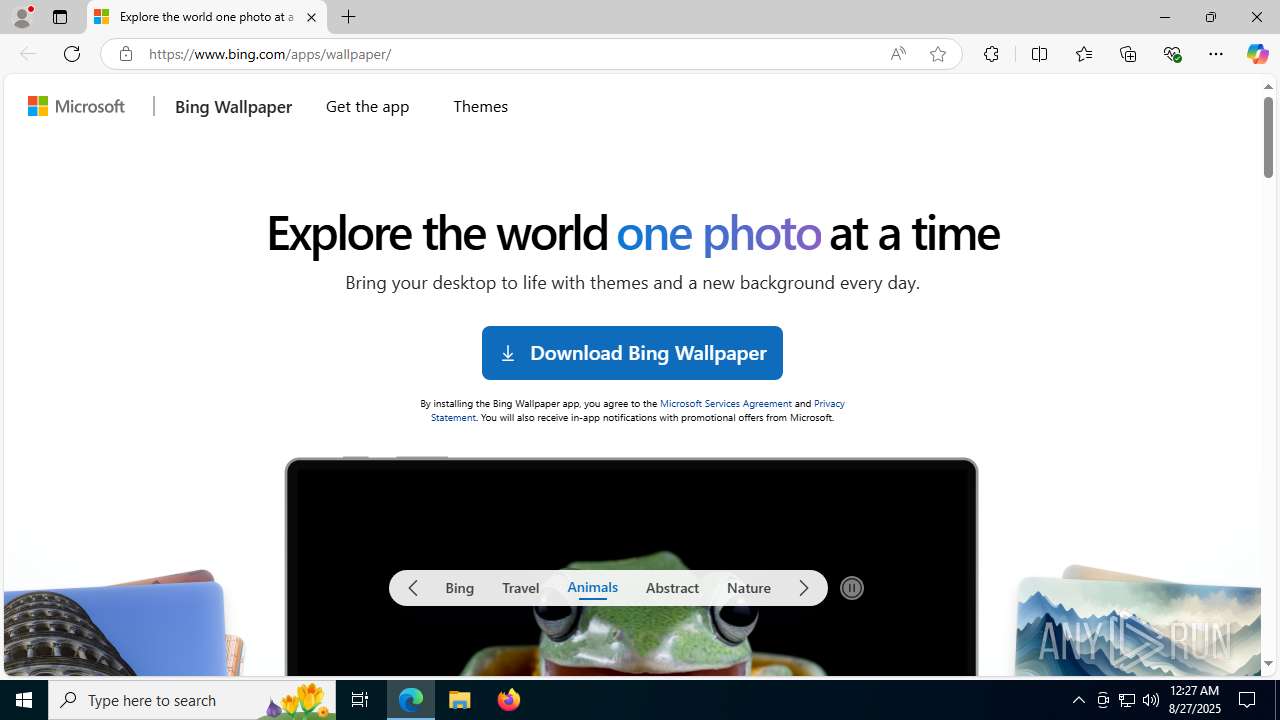Enable Read aloud for this page
This screenshot has width=1280, height=720.
point(898,54)
